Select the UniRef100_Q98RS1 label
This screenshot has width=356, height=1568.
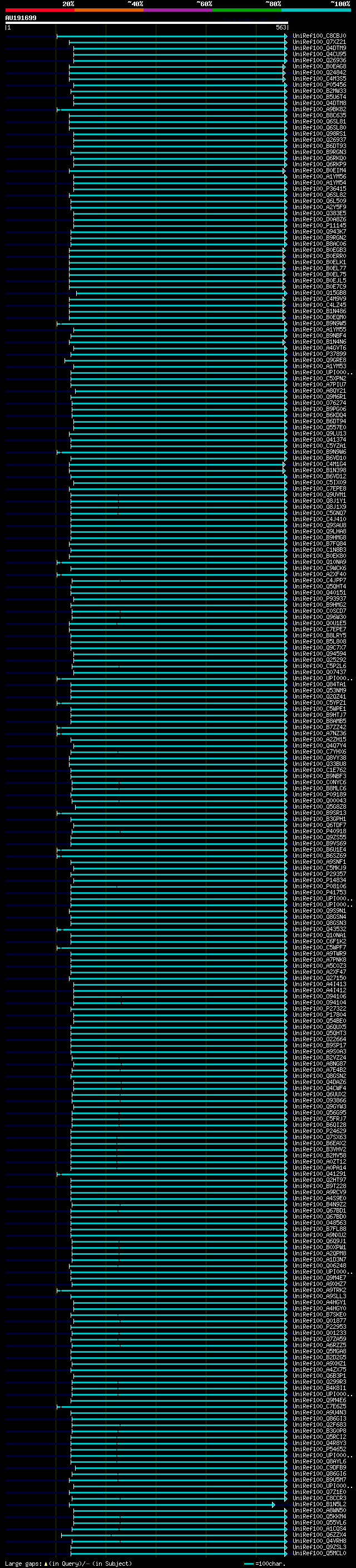(319, 134)
